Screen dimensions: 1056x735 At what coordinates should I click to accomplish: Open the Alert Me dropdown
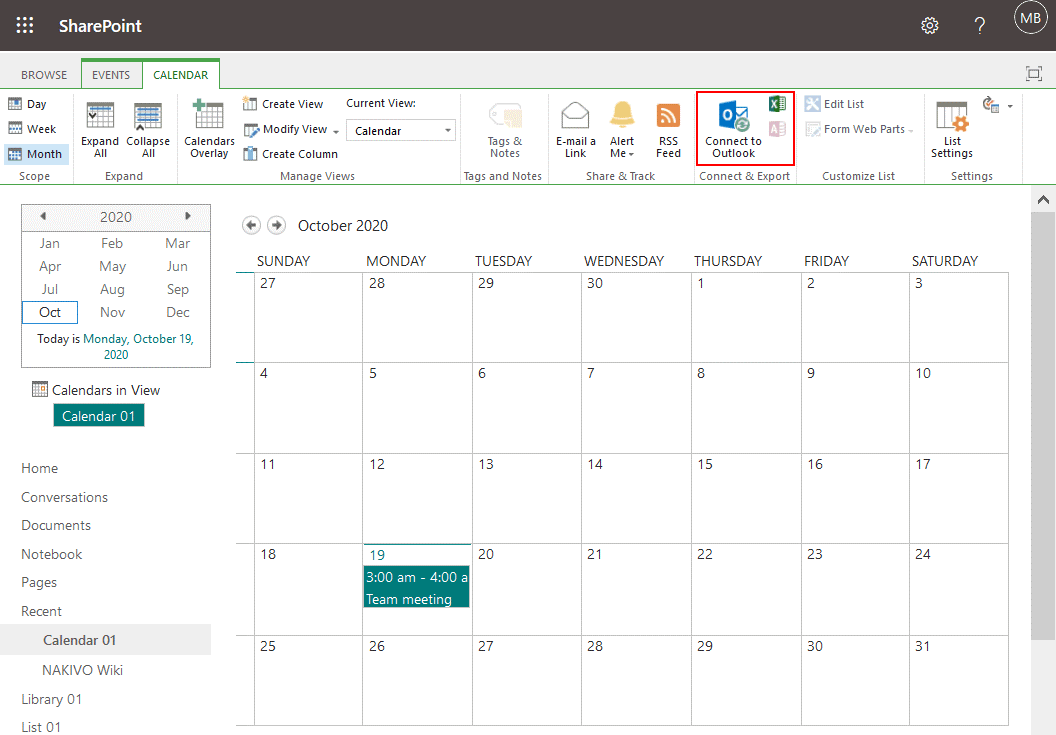(x=622, y=128)
